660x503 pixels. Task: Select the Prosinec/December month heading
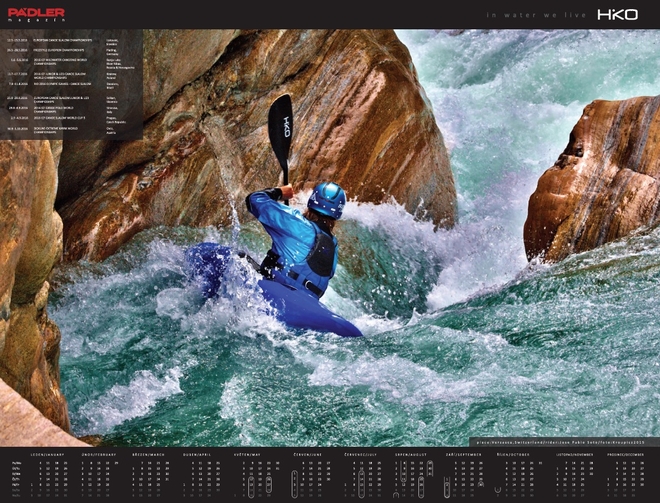pyautogui.click(x=628, y=453)
